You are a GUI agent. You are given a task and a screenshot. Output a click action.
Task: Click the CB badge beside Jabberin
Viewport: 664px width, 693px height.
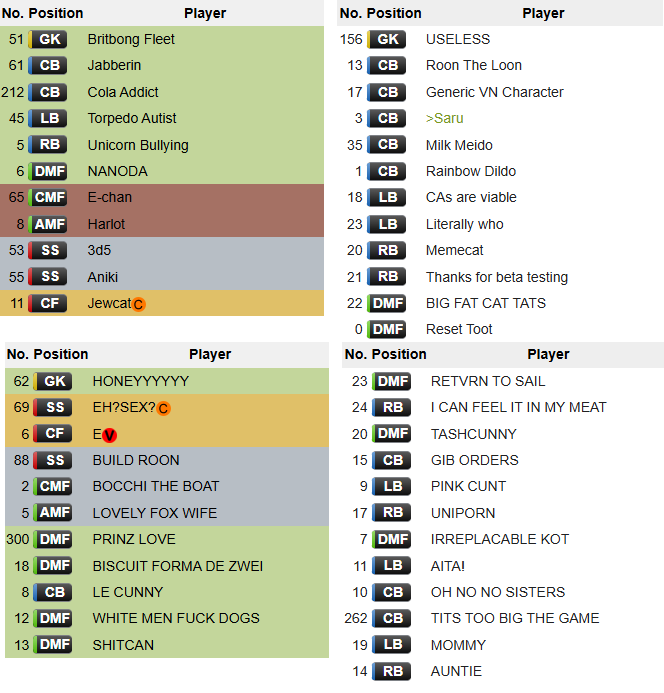(x=48, y=65)
